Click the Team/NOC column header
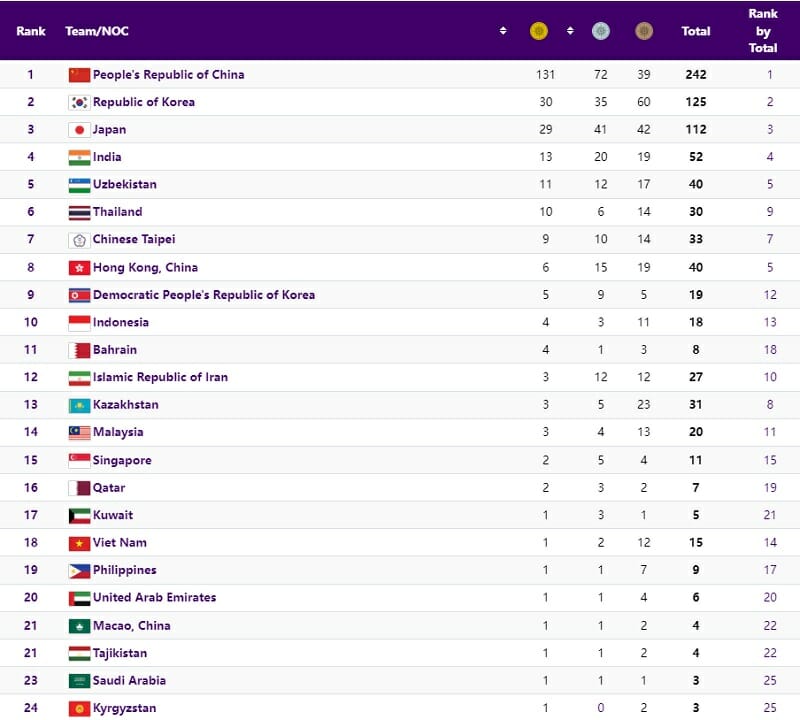The image size is (800, 720). [97, 31]
